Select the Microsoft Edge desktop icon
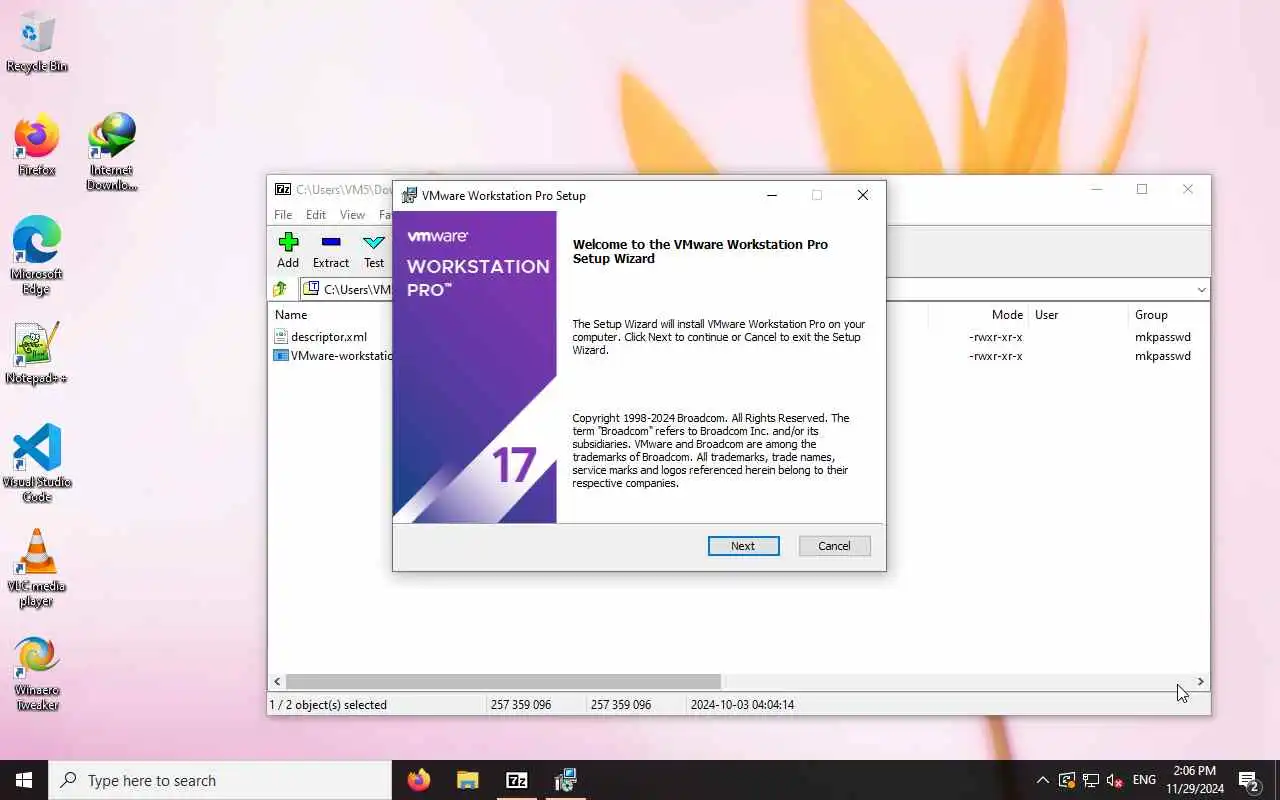Screen dimensions: 1280x800 pos(37,255)
